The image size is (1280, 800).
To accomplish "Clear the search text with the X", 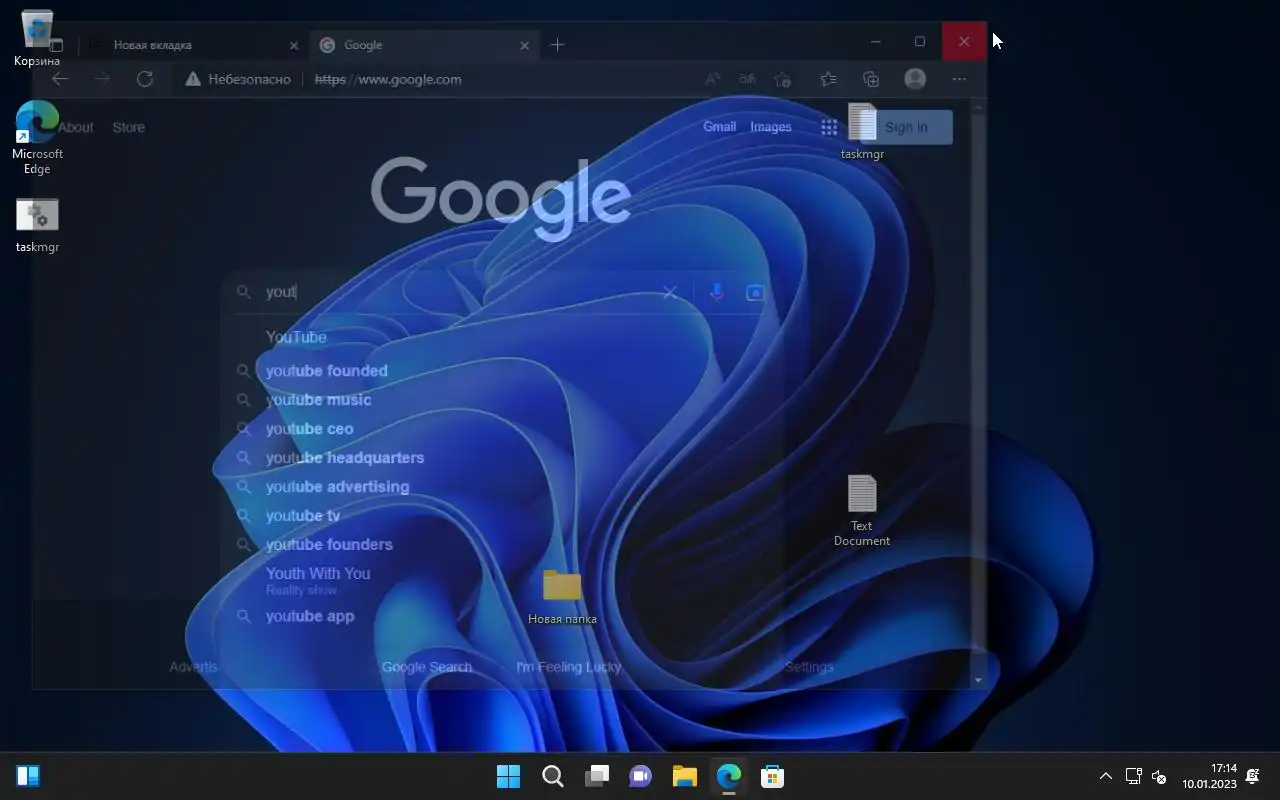I will coord(670,292).
